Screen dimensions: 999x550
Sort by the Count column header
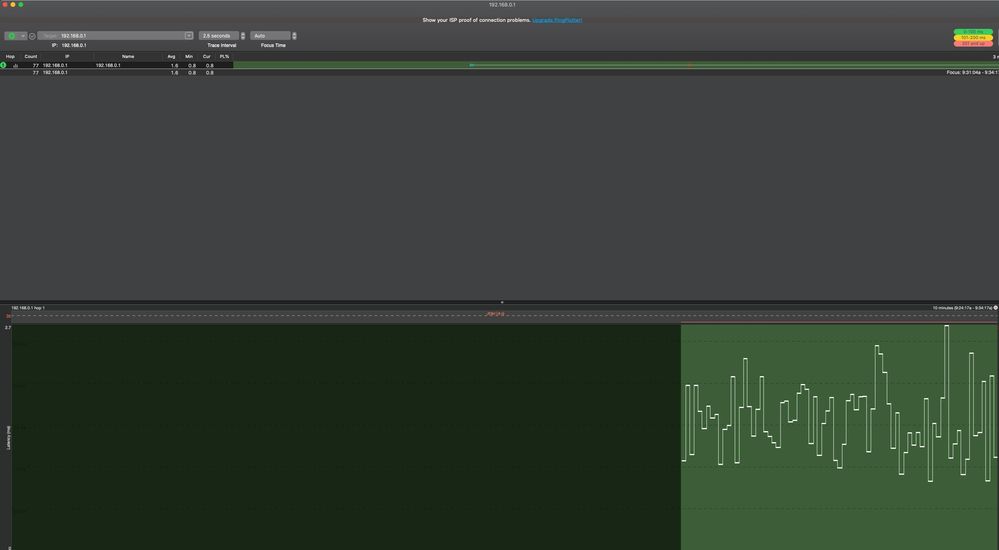click(x=31, y=56)
